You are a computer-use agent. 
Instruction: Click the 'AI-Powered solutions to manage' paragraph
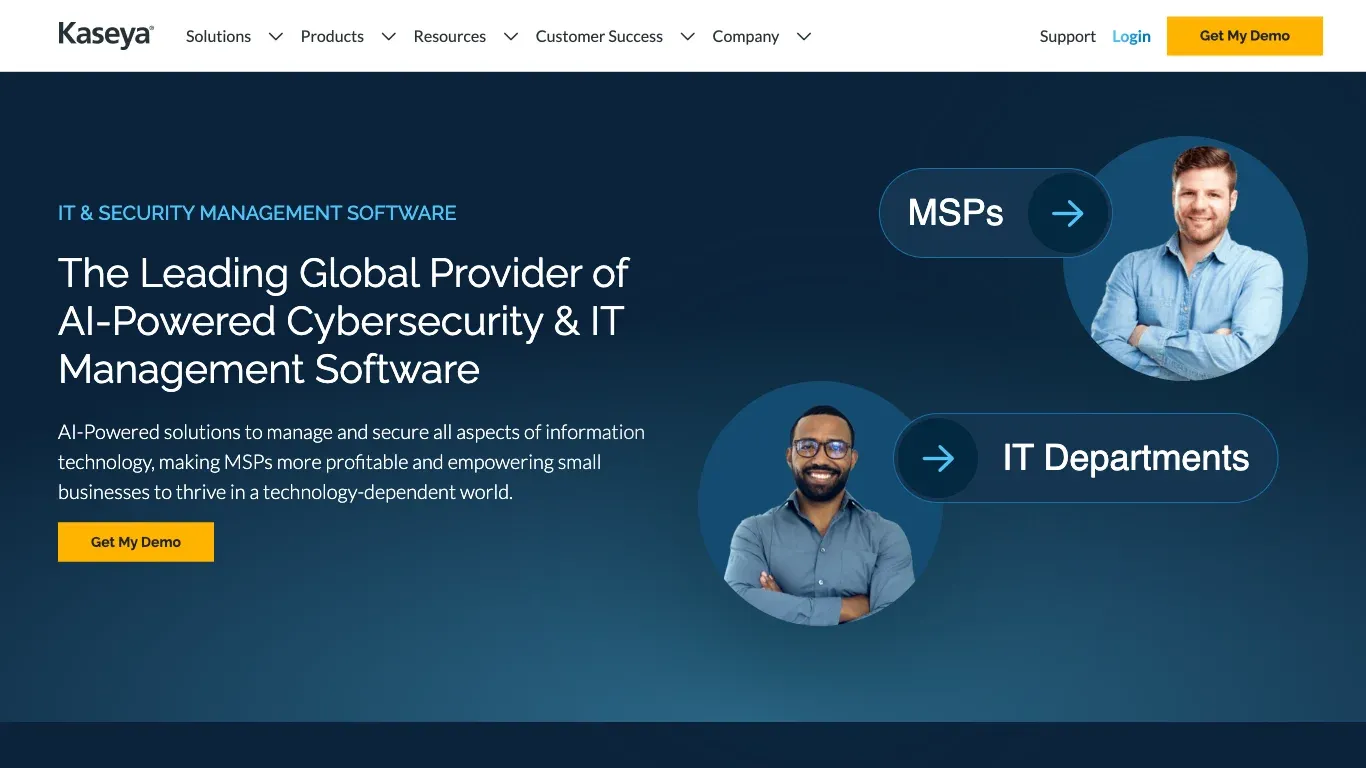(351, 462)
